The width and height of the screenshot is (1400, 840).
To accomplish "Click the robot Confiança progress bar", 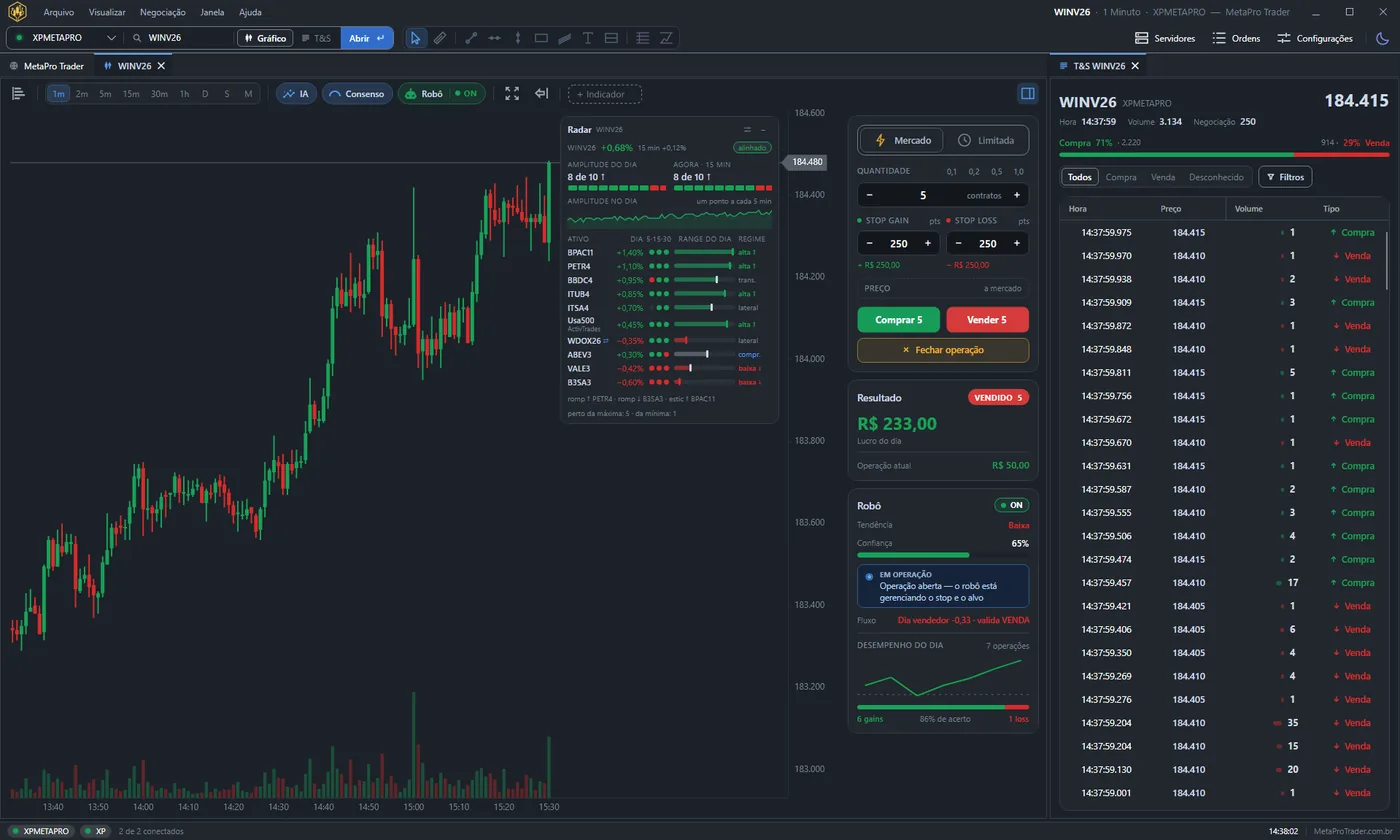I will pyautogui.click(x=943, y=555).
